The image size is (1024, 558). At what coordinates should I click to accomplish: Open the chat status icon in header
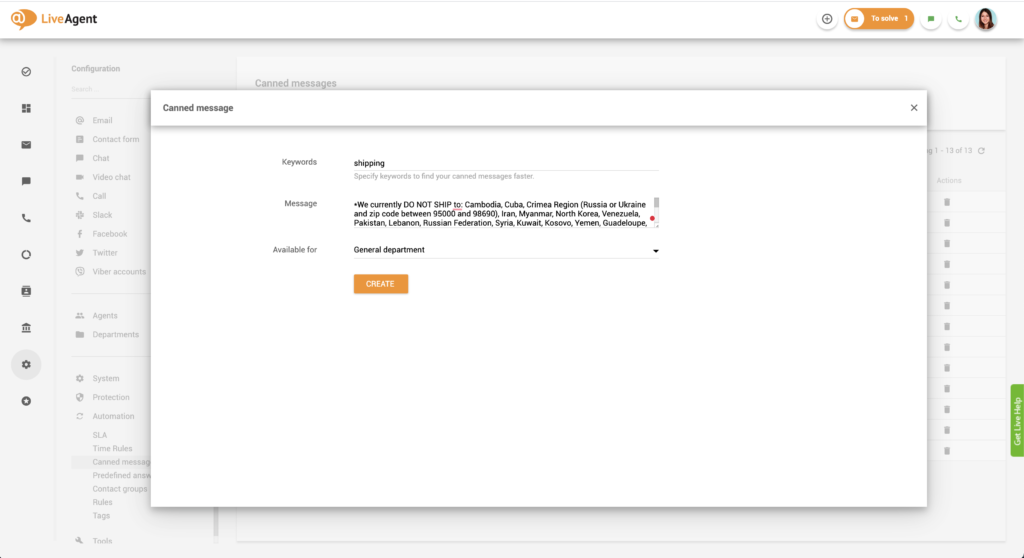pyautogui.click(x=931, y=19)
